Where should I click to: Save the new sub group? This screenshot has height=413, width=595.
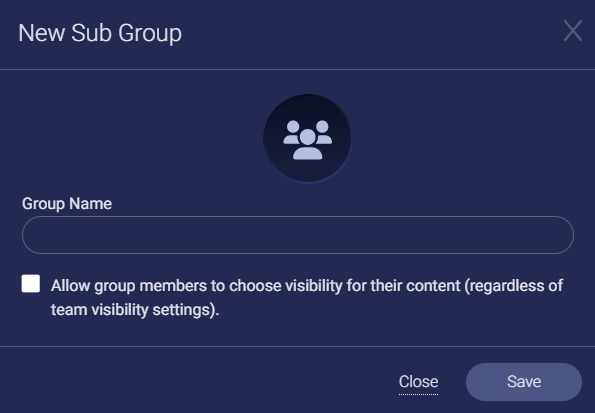(524, 382)
